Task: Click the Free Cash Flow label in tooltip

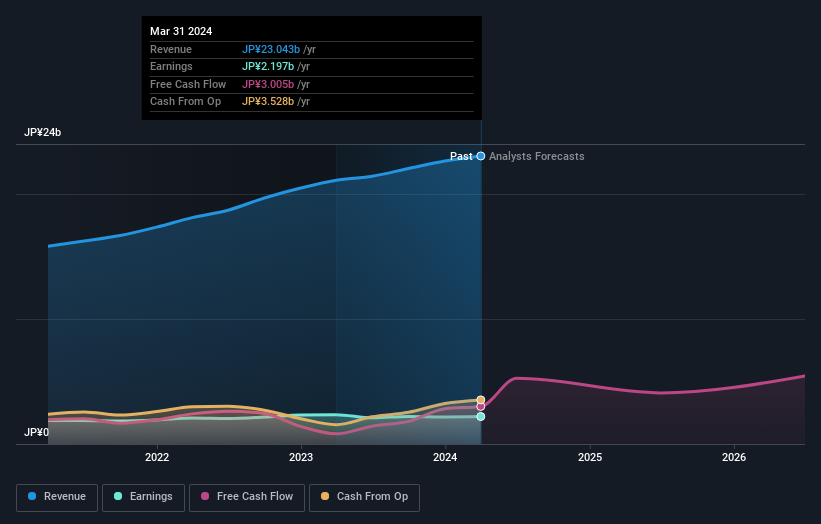Action: (x=188, y=84)
